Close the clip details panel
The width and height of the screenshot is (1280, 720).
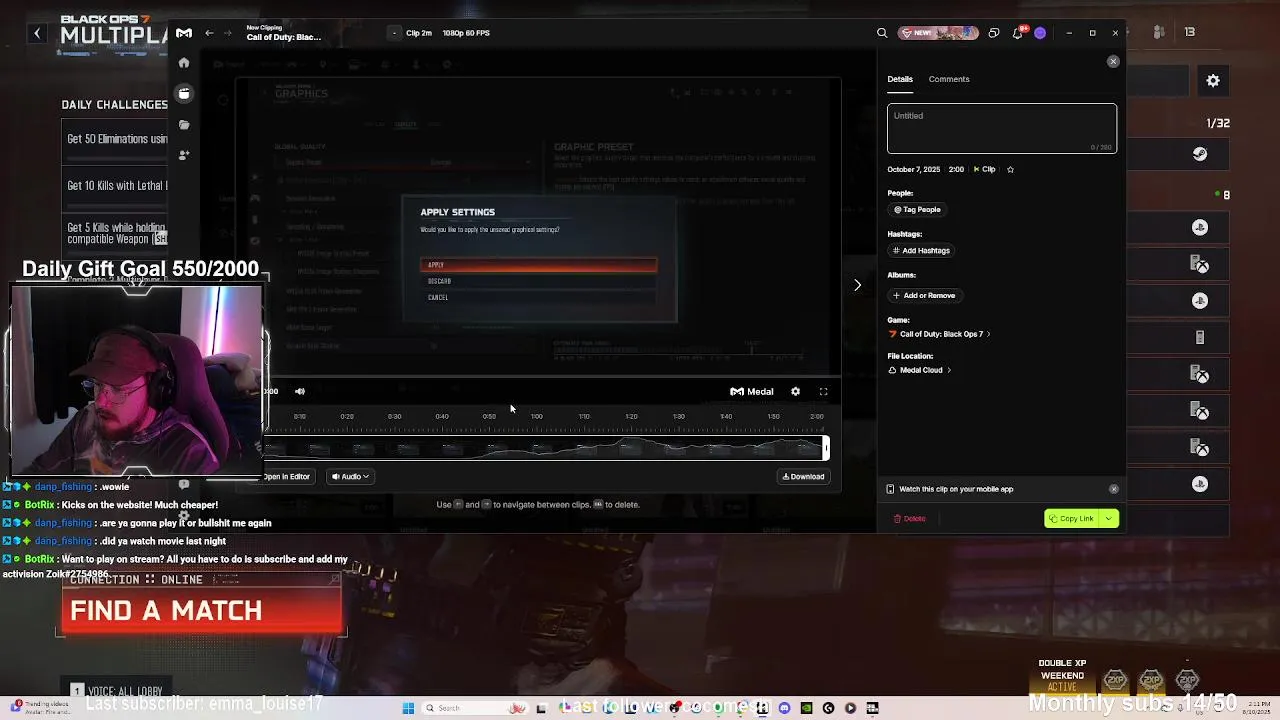(x=1113, y=62)
